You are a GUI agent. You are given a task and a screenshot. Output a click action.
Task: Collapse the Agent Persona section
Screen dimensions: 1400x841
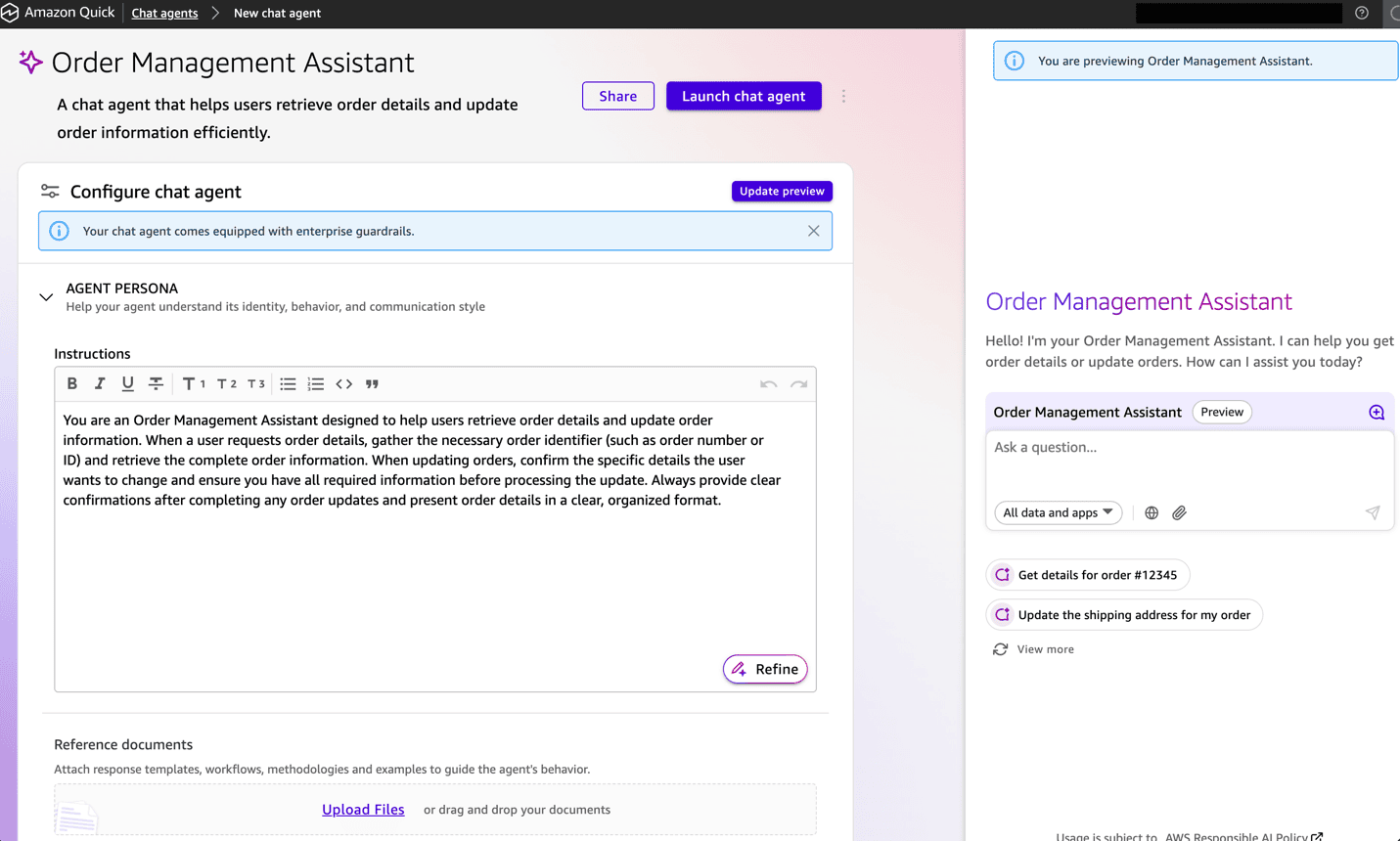[x=46, y=297]
